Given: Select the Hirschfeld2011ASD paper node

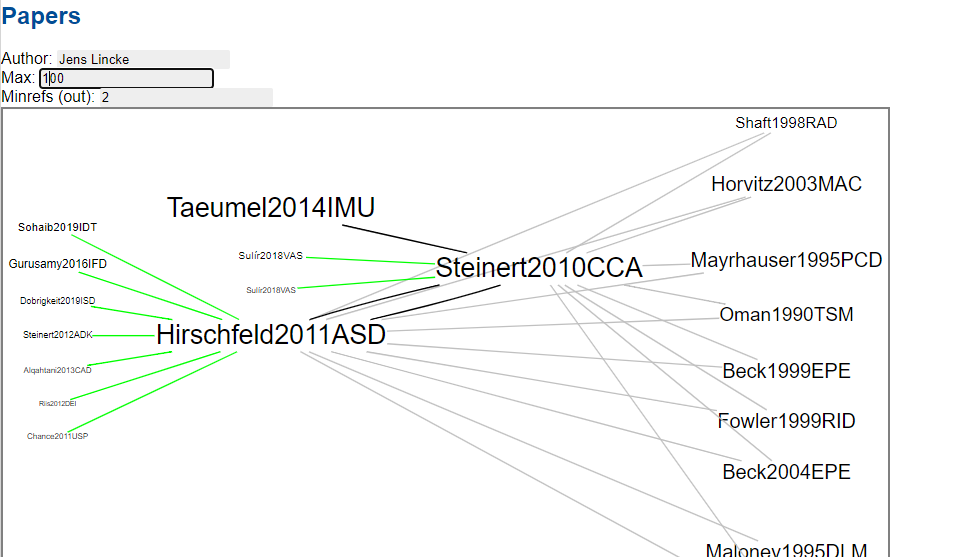Looking at the screenshot, I should tap(271, 335).
